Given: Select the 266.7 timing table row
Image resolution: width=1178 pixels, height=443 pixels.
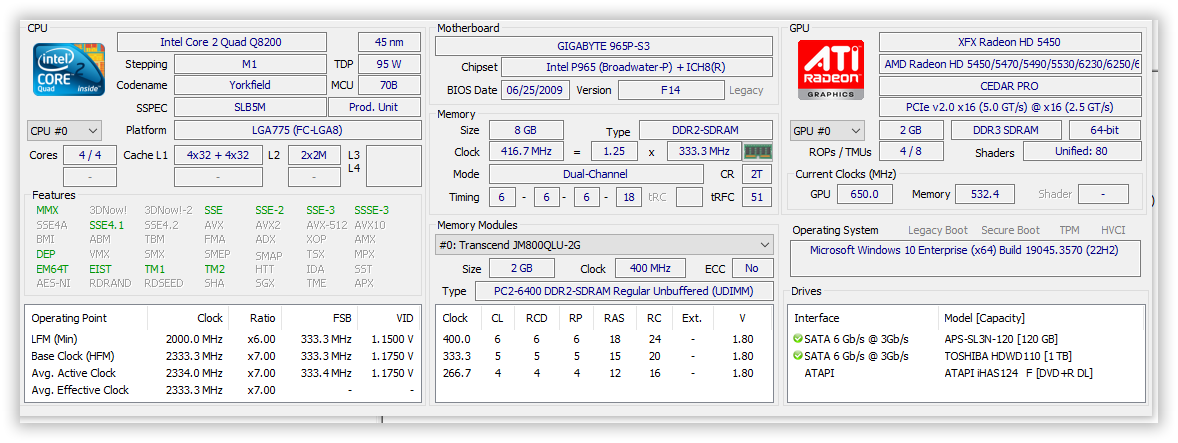Looking at the screenshot, I should tap(604, 373).
